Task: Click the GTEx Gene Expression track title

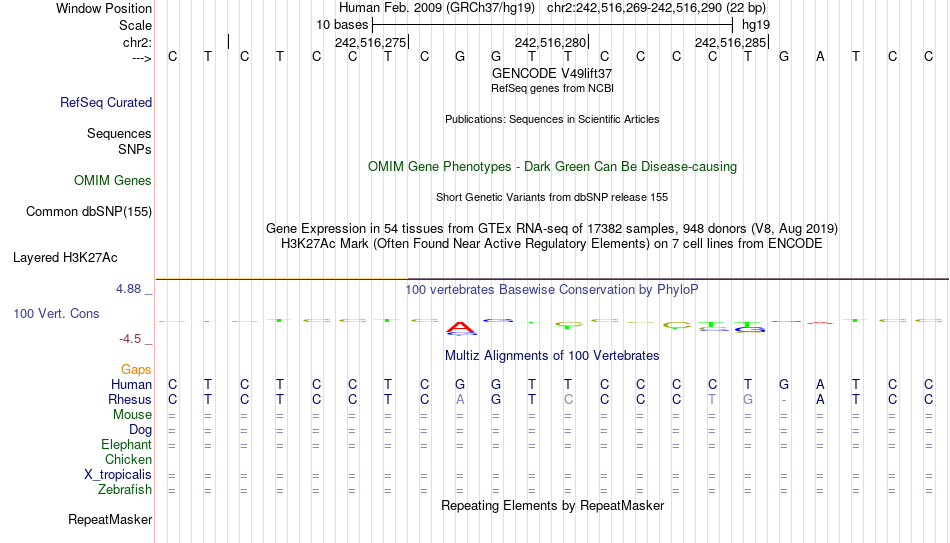Action: tap(552, 228)
